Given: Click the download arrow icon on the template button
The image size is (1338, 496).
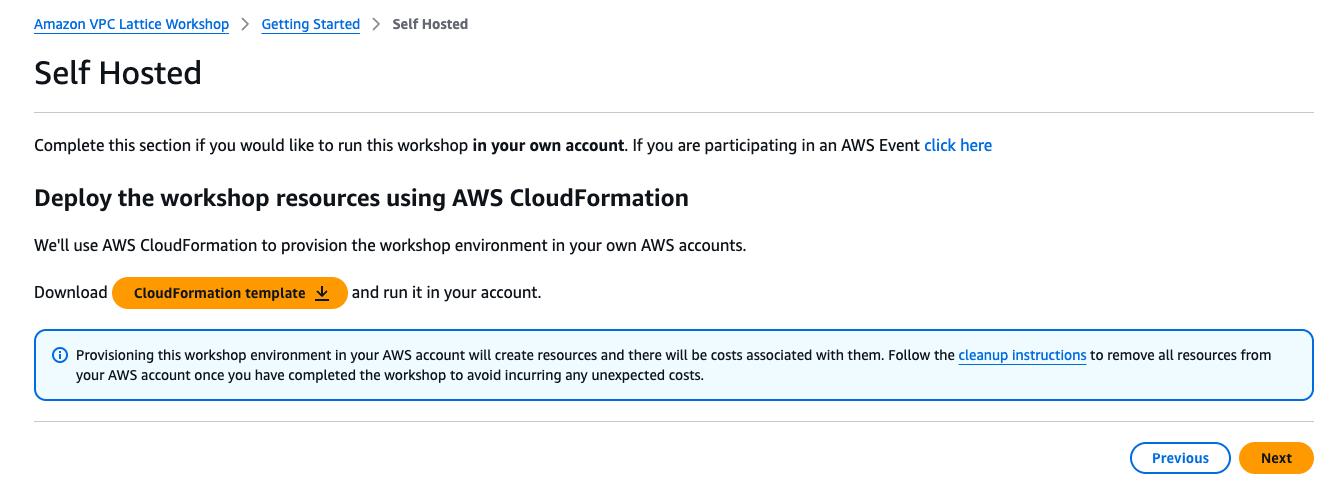Looking at the screenshot, I should click(322, 293).
